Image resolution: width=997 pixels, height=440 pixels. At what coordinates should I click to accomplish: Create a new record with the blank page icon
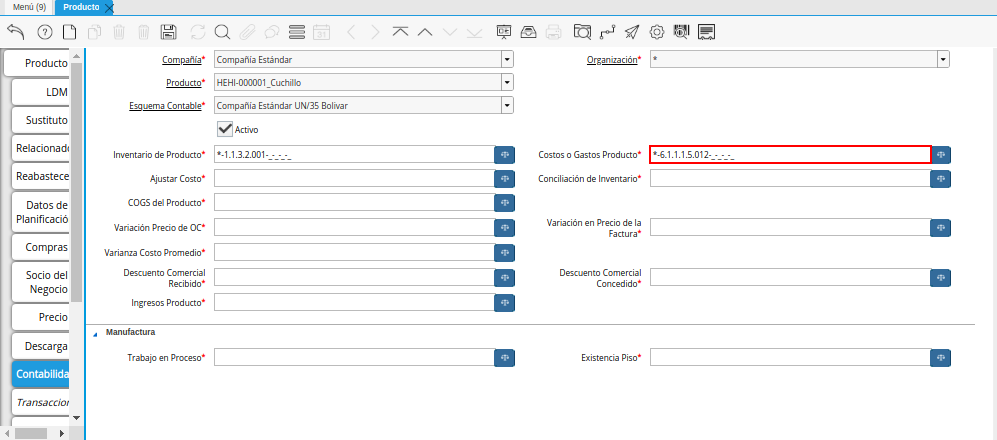pos(69,31)
